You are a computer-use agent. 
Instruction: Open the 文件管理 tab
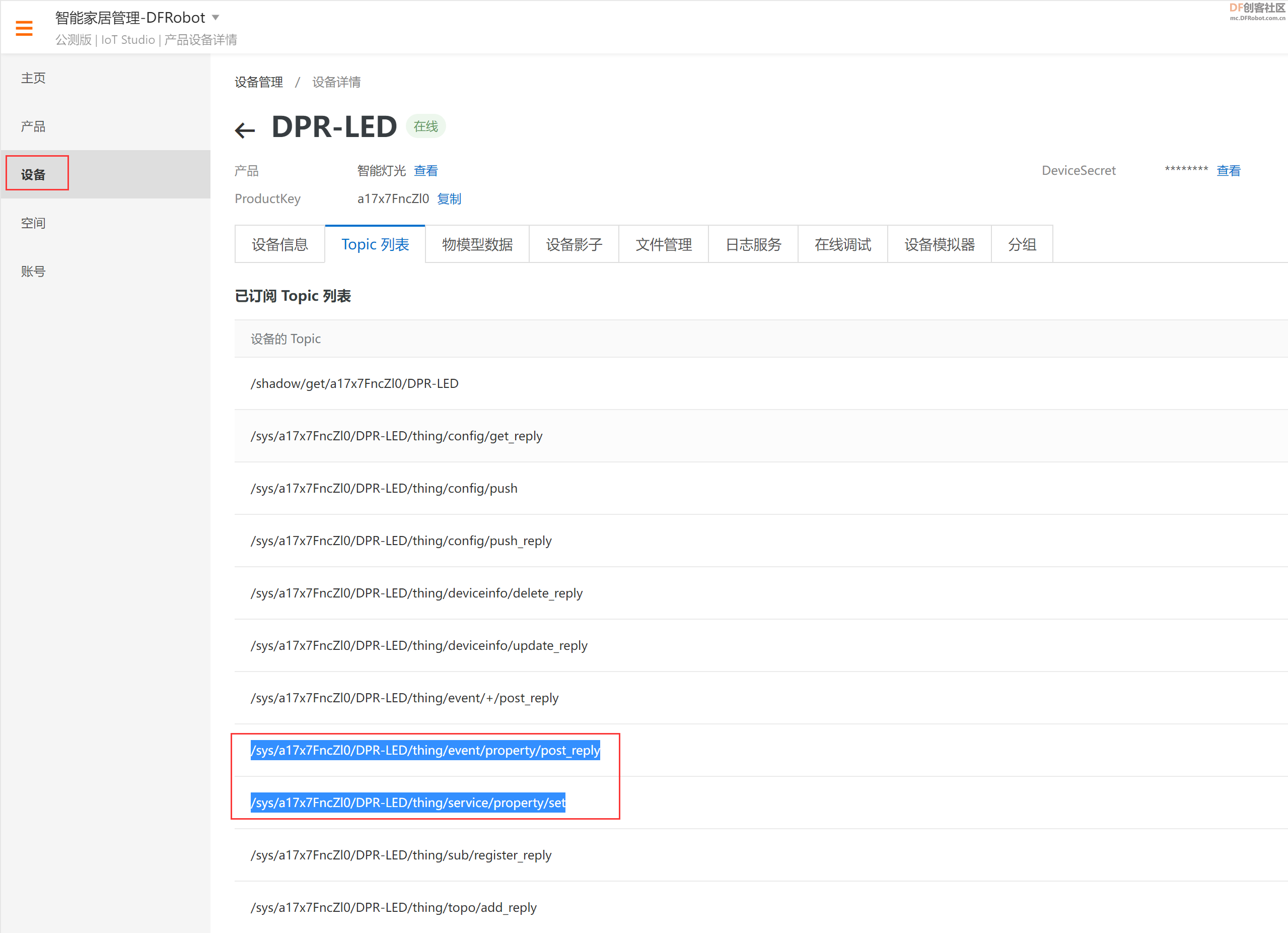point(663,244)
